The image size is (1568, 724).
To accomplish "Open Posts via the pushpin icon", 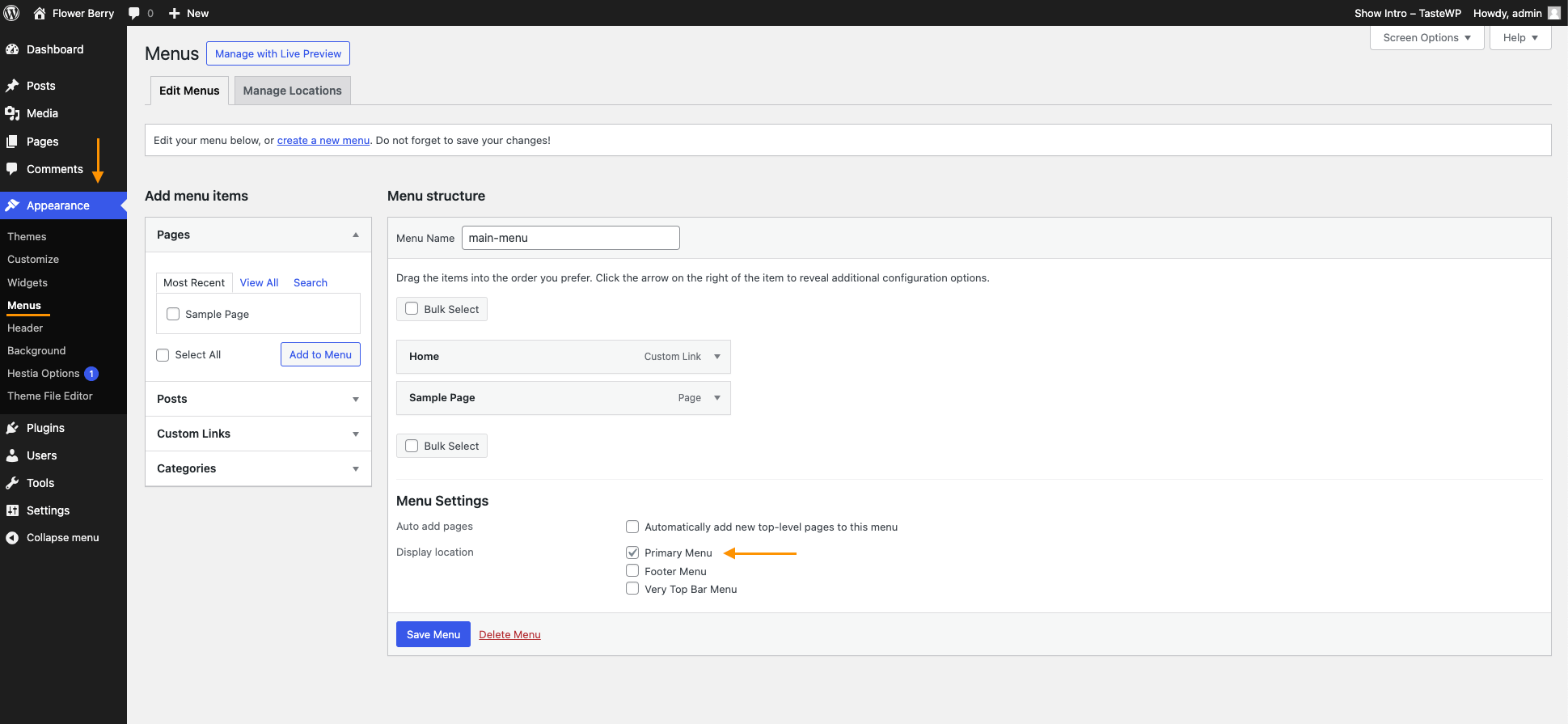I will (x=12, y=86).
